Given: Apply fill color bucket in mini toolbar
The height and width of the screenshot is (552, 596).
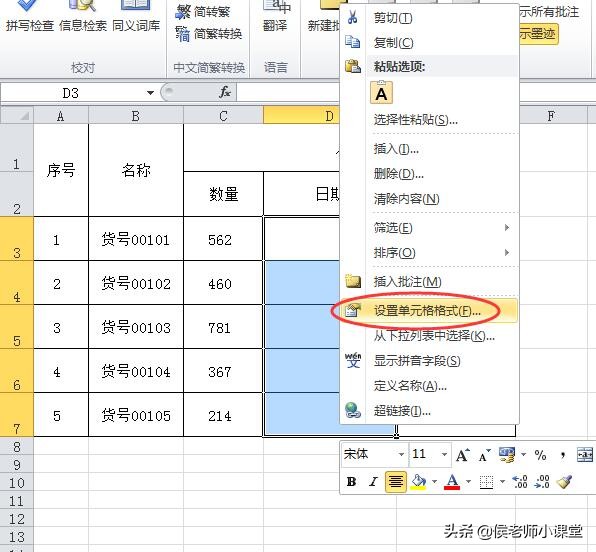Looking at the screenshot, I should pos(418,482).
